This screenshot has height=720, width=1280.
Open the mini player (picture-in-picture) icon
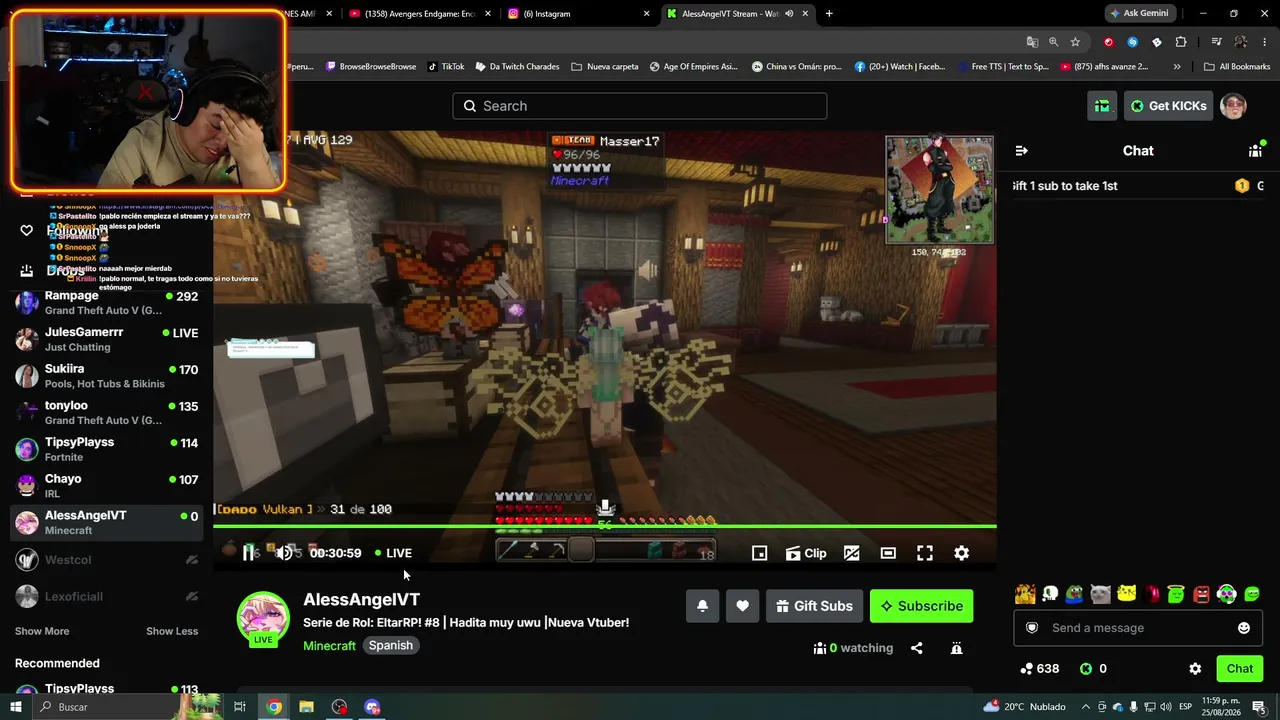(x=760, y=553)
